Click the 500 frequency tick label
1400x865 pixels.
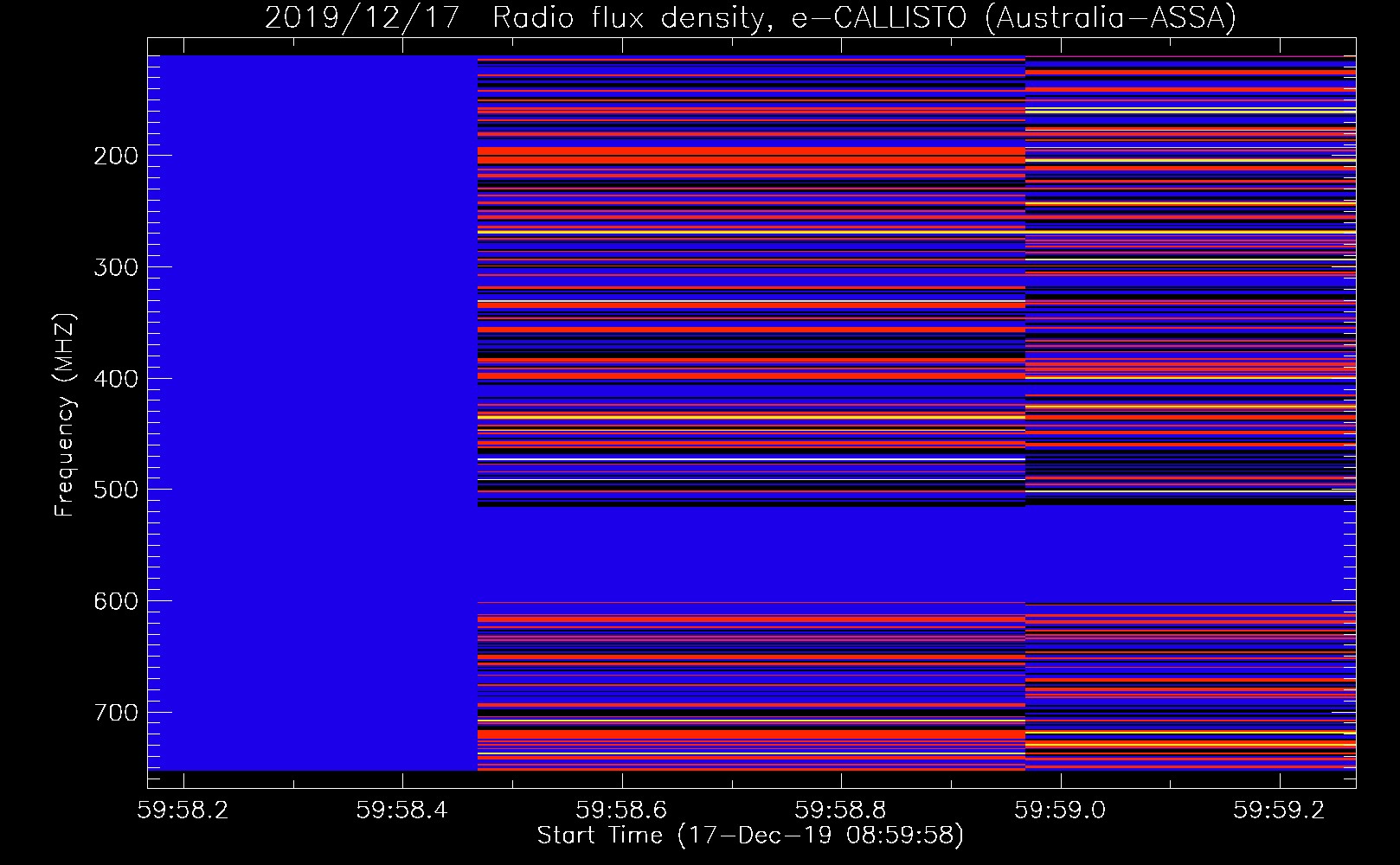pyautogui.click(x=116, y=490)
